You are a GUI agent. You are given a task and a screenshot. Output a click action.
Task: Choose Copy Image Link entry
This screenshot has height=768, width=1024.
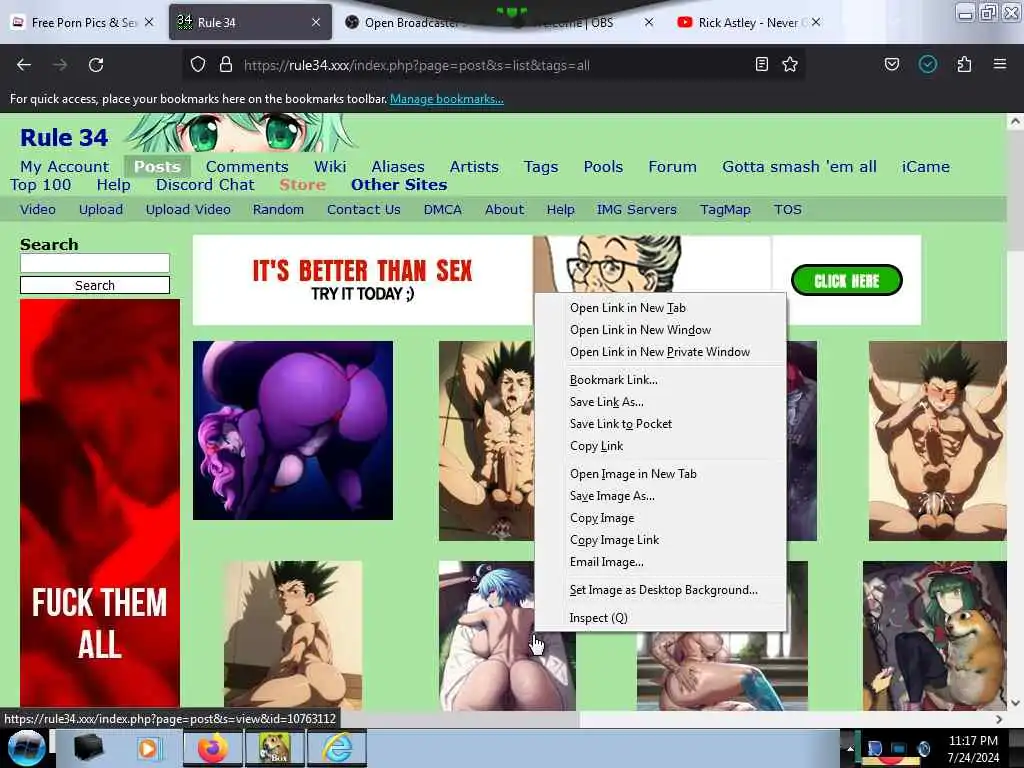coord(660,540)
